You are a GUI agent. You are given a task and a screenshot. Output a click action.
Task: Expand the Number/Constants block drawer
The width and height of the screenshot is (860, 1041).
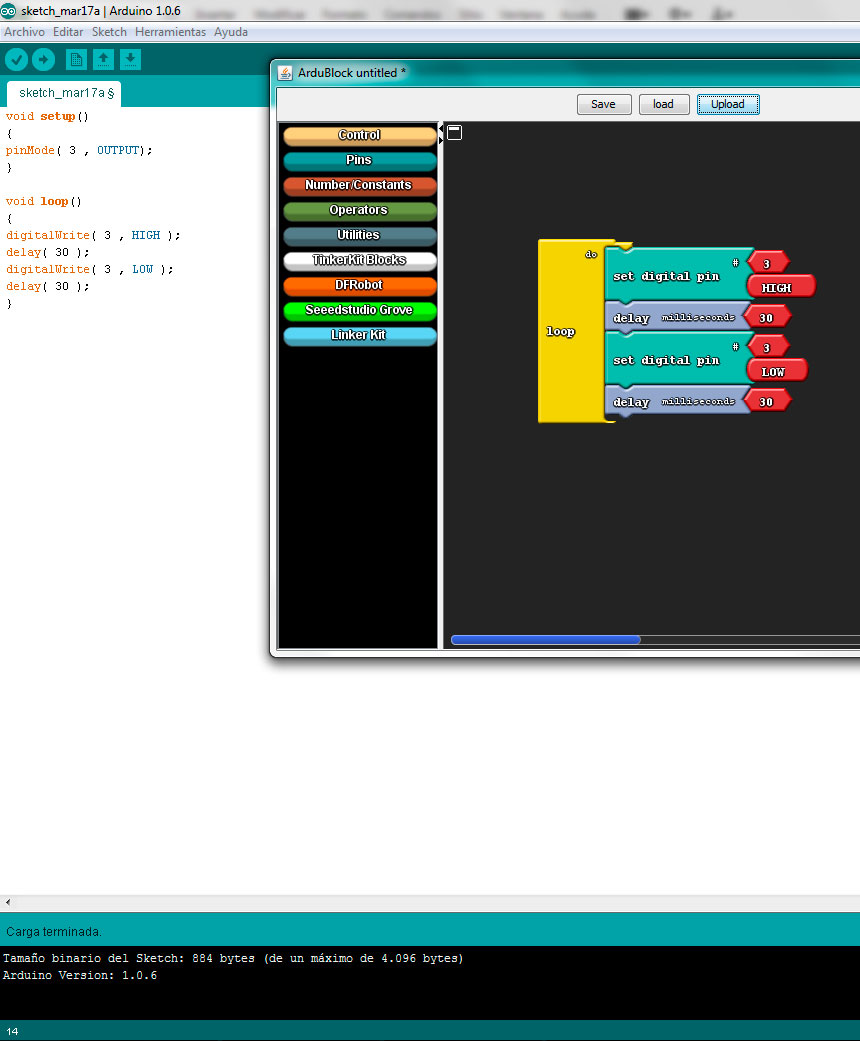(x=359, y=185)
